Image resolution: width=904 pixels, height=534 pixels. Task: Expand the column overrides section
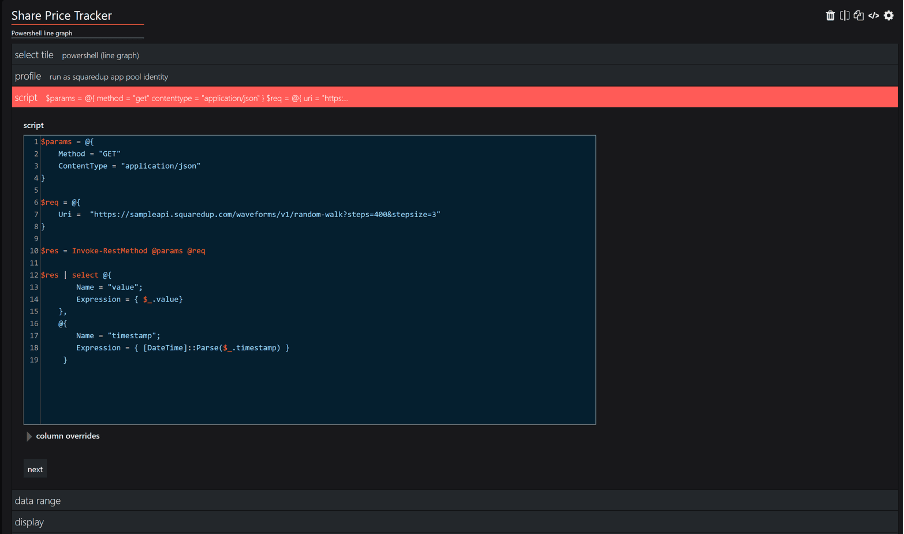62,436
